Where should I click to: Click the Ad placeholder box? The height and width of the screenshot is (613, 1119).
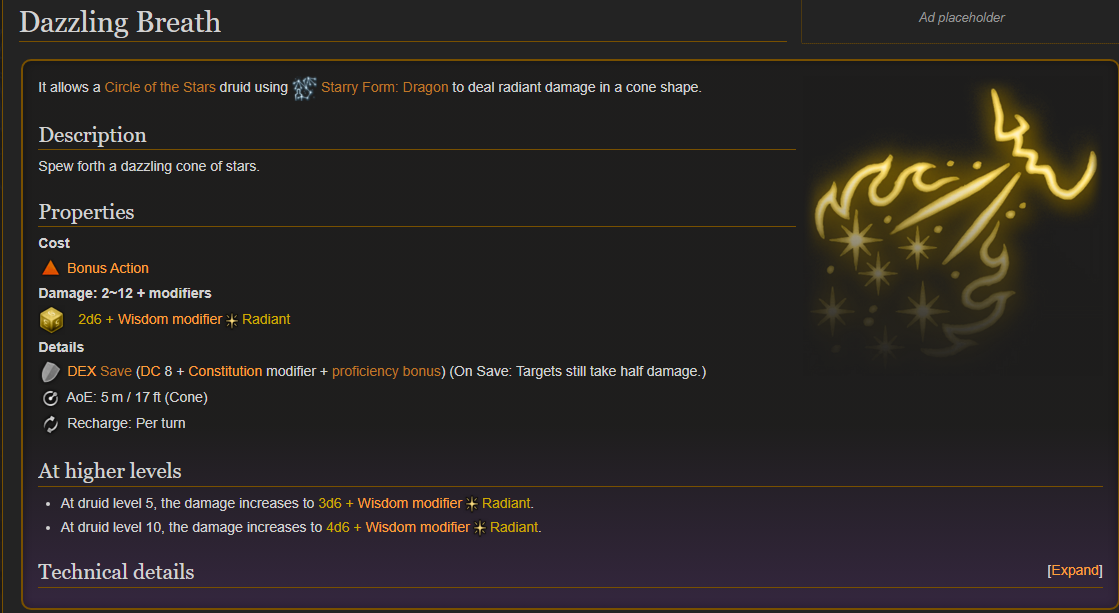[x=961, y=21]
